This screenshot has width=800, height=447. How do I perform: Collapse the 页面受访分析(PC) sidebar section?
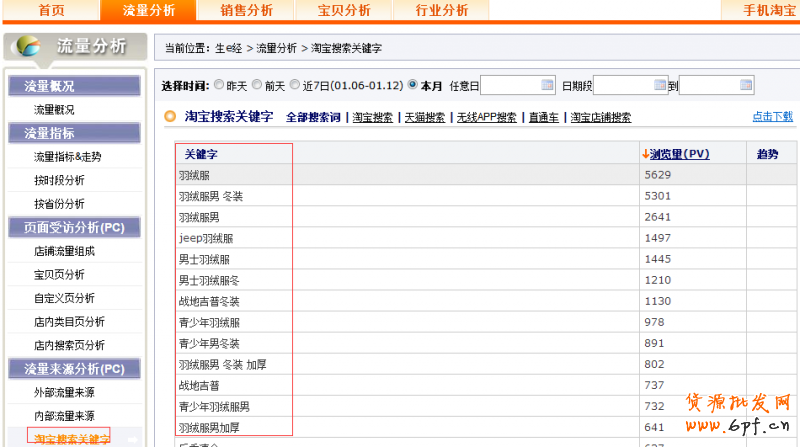(x=72, y=227)
